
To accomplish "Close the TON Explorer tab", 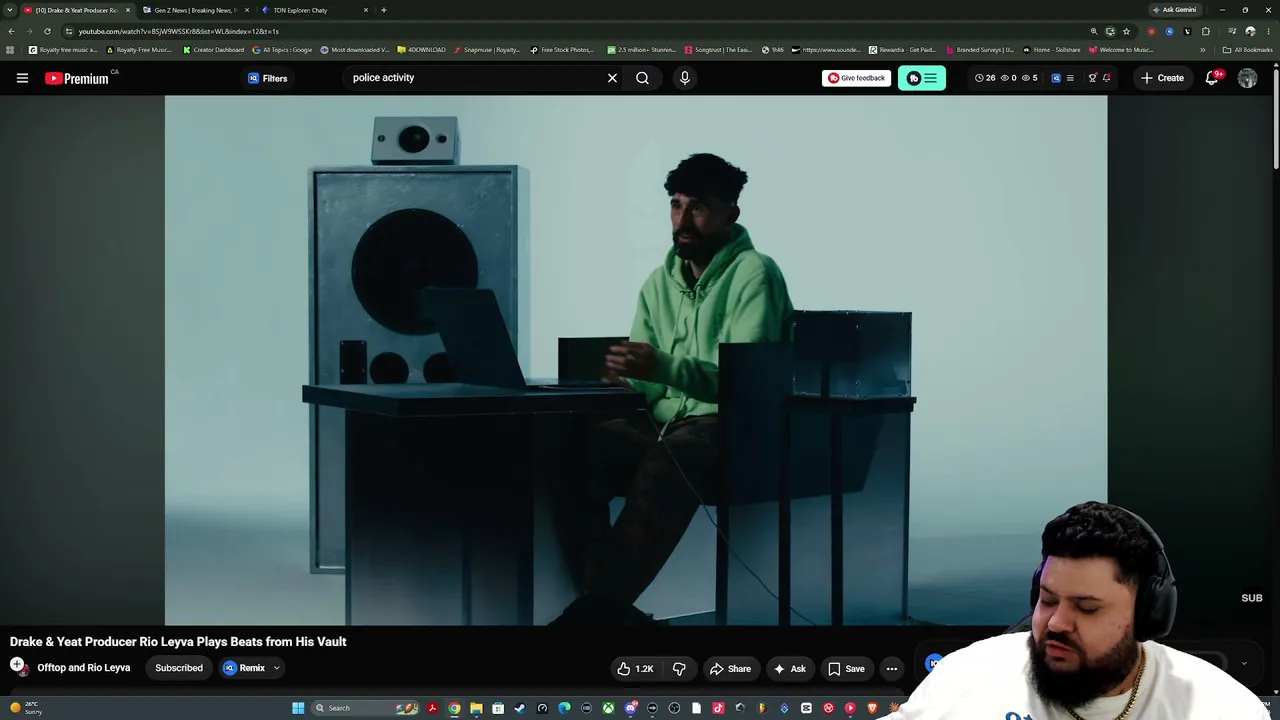I will (366, 10).
